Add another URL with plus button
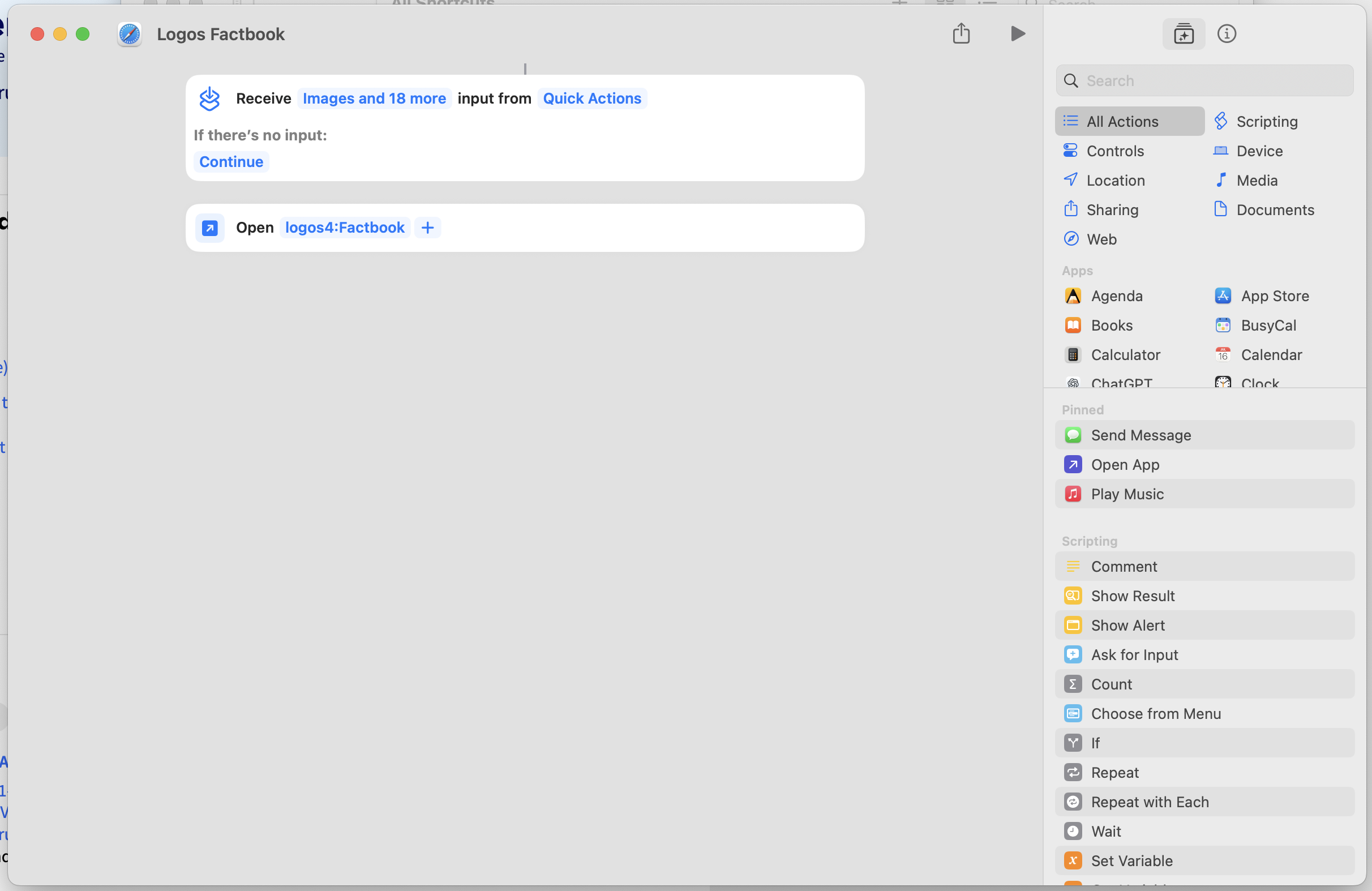The height and width of the screenshot is (891, 1372). click(x=427, y=228)
